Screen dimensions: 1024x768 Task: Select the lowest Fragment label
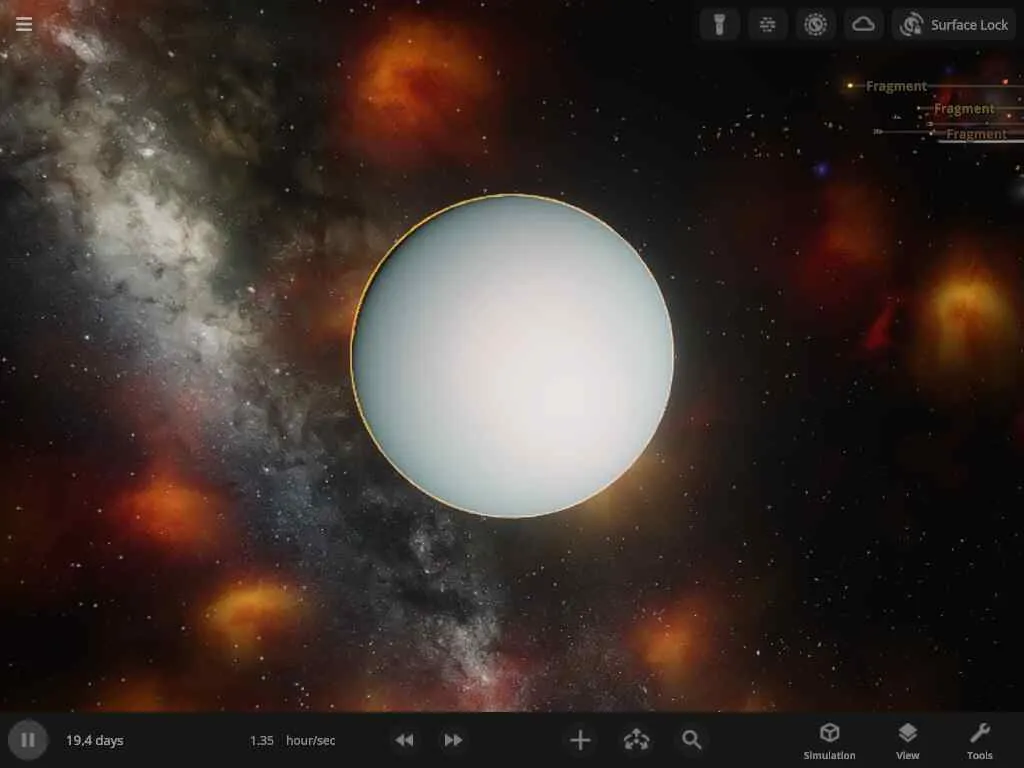976,135
